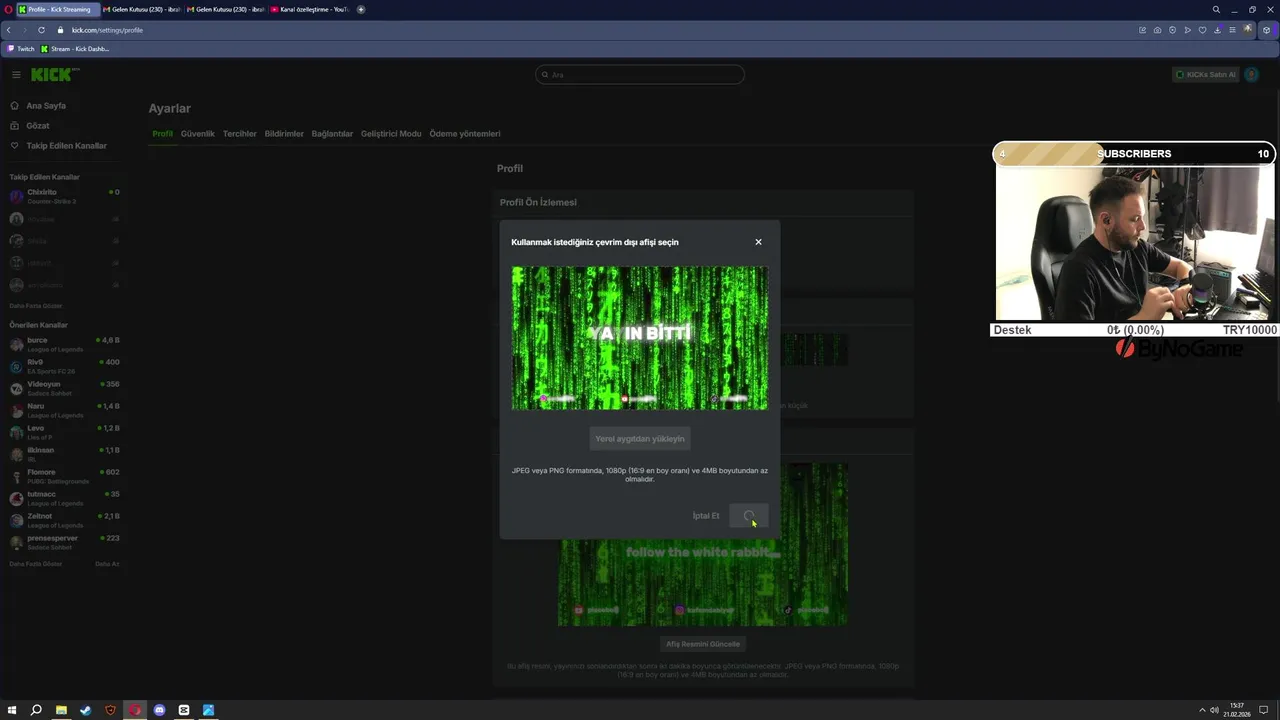Open File Explorer from the taskbar
1280x720 pixels.
tap(61, 710)
